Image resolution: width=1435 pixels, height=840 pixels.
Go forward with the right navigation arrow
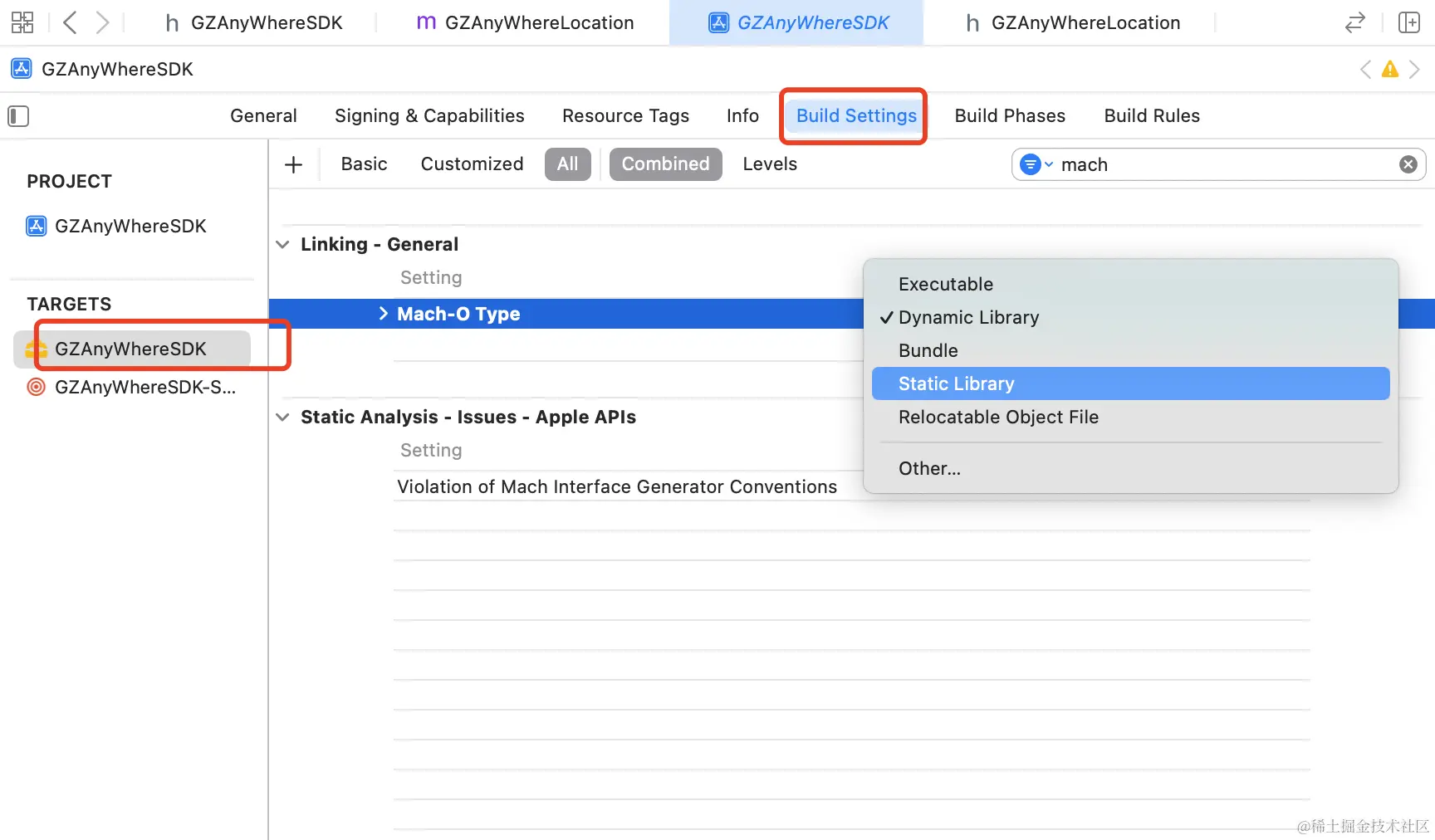tap(102, 22)
